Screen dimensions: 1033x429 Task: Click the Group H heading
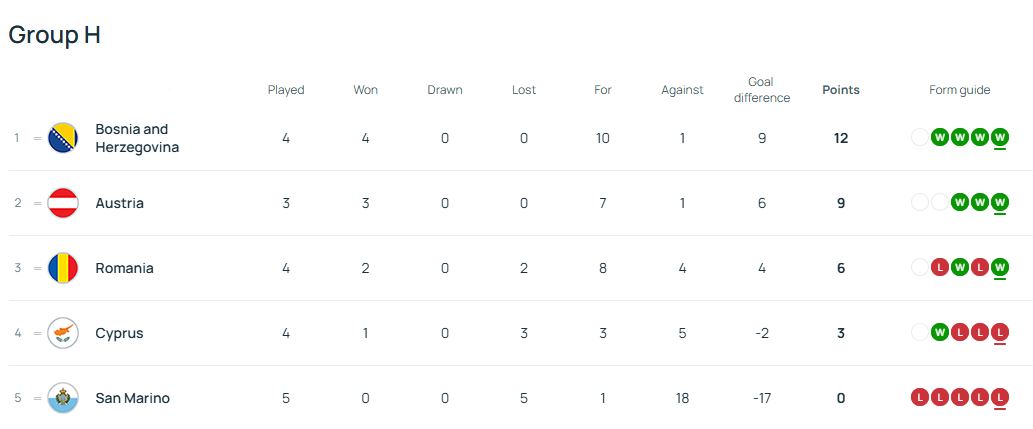point(55,34)
